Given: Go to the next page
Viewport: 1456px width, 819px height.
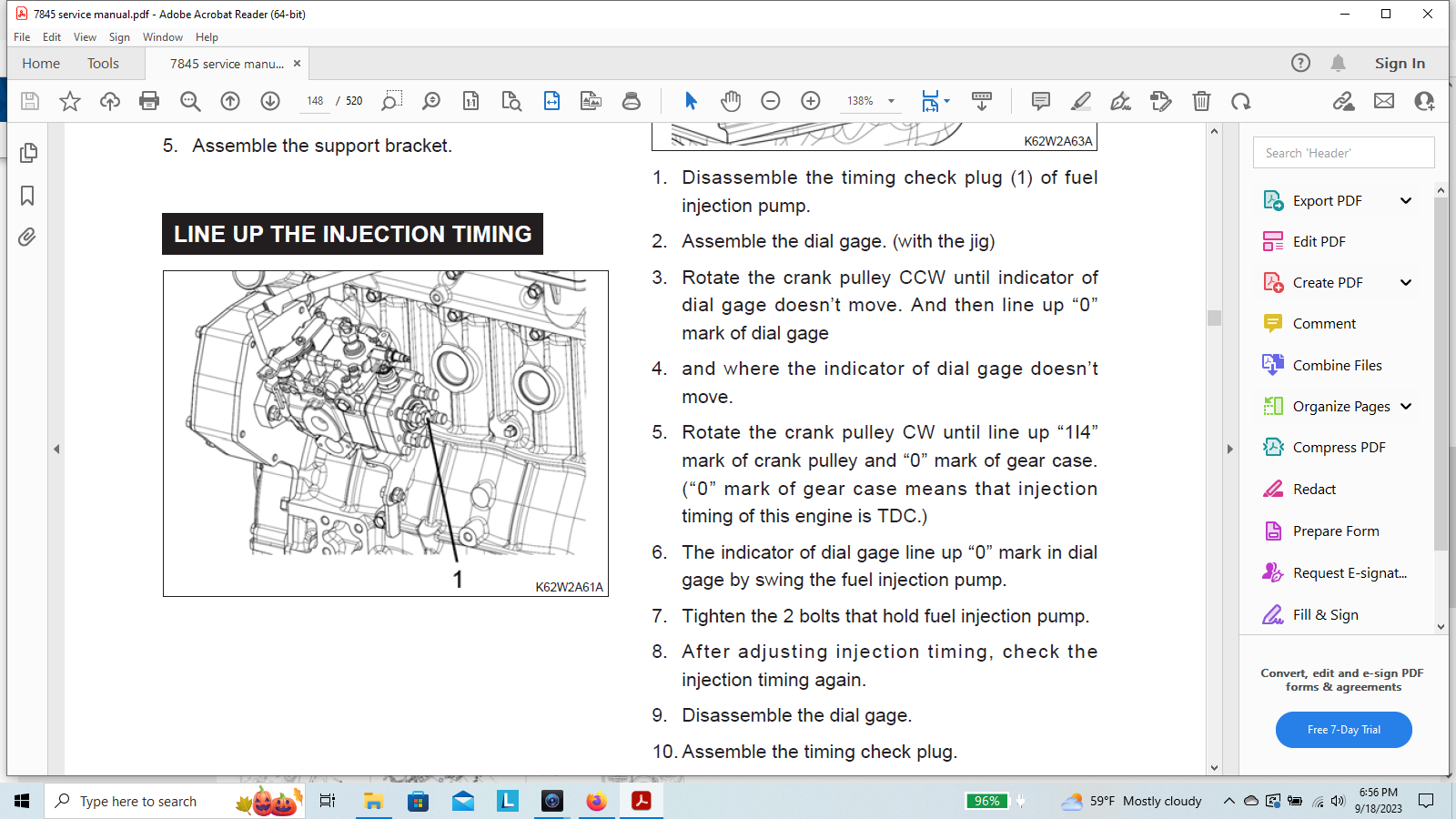Looking at the screenshot, I should pyautogui.click(x=270, y=101).
